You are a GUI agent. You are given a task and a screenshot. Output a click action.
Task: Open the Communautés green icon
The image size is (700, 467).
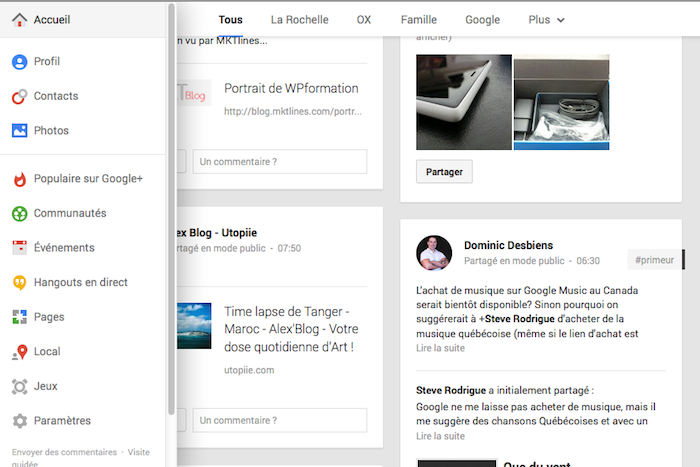pyautogui.click(x=19, y=213)
